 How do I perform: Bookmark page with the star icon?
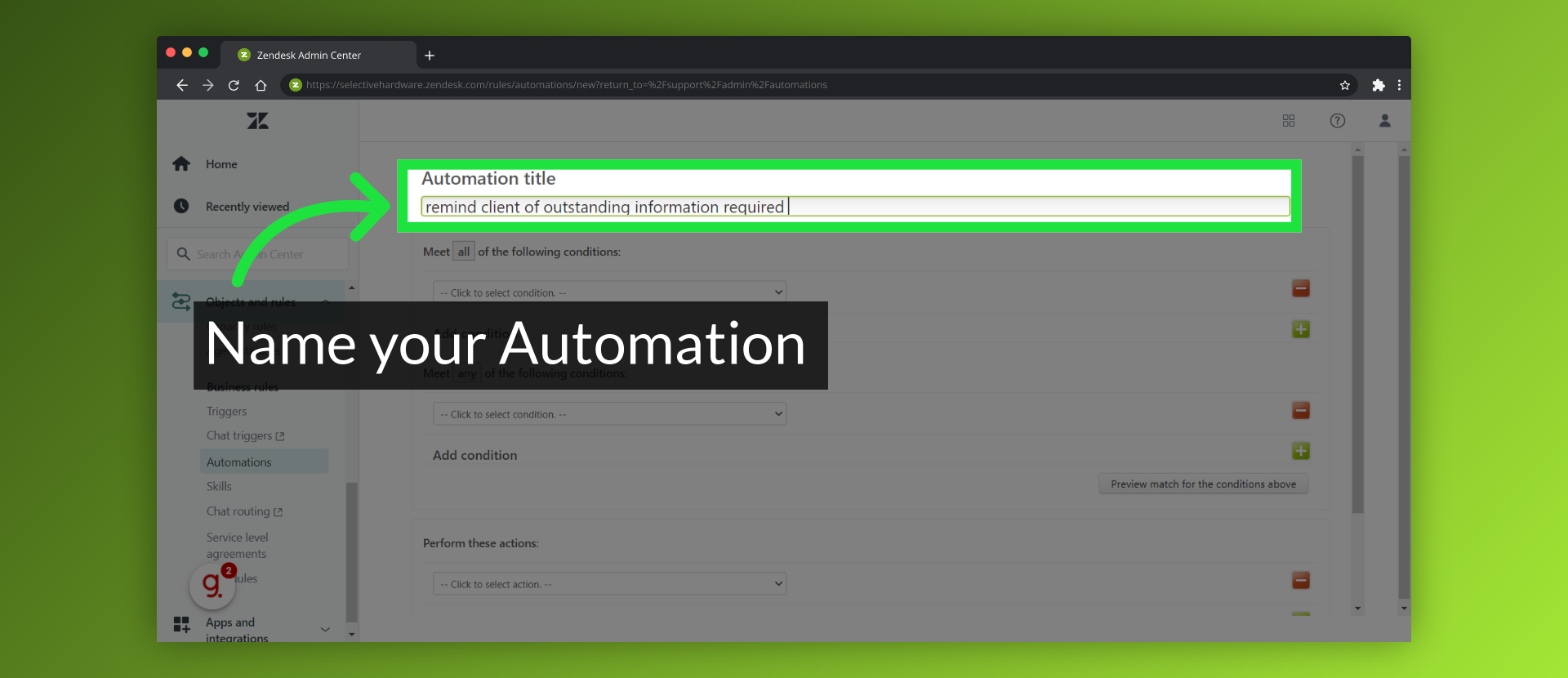point(1345,85)
